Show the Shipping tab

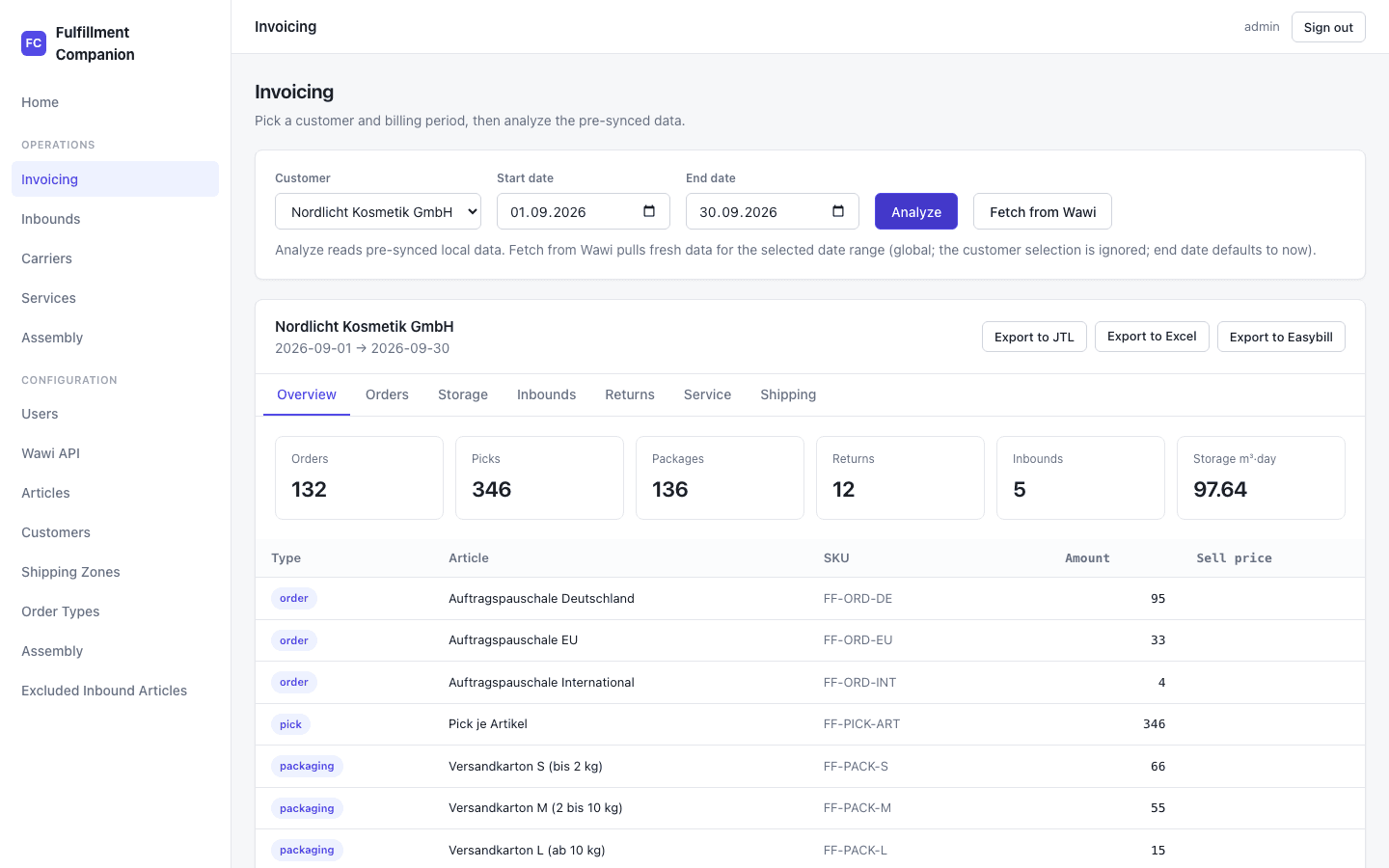pyautogui.click(x=788, y=394)
